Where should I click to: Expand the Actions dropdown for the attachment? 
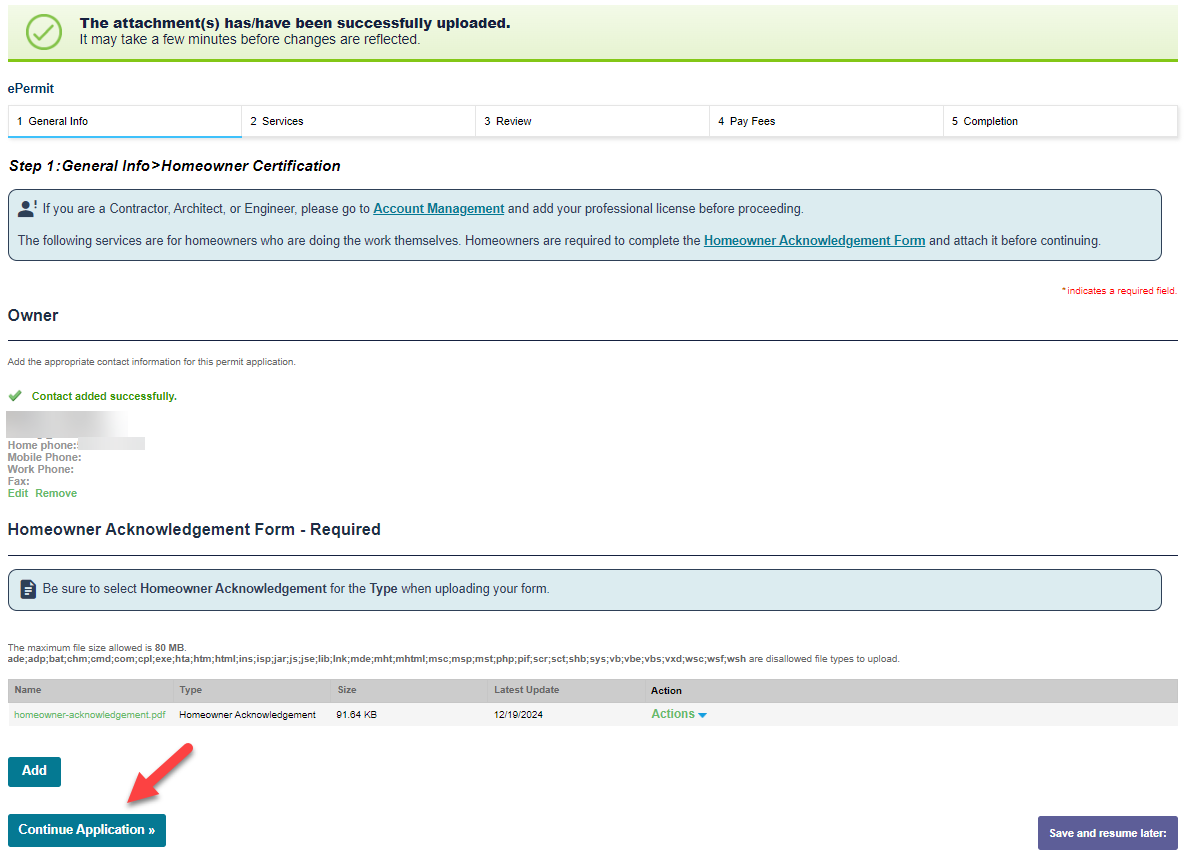pos(679,714)
